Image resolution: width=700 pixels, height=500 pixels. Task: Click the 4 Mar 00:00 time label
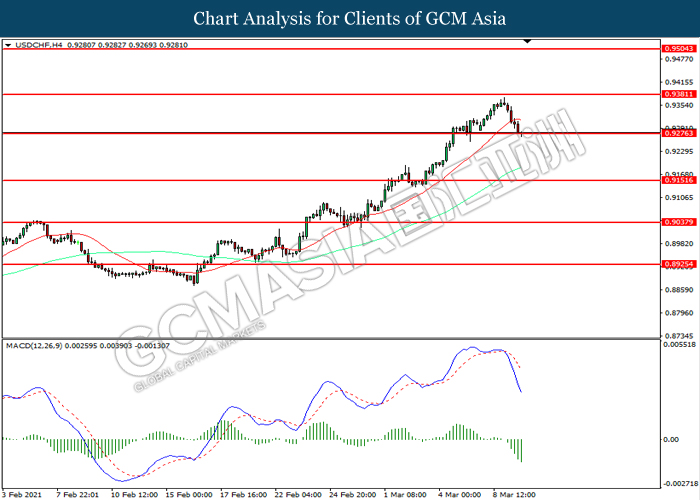[460, 495]
